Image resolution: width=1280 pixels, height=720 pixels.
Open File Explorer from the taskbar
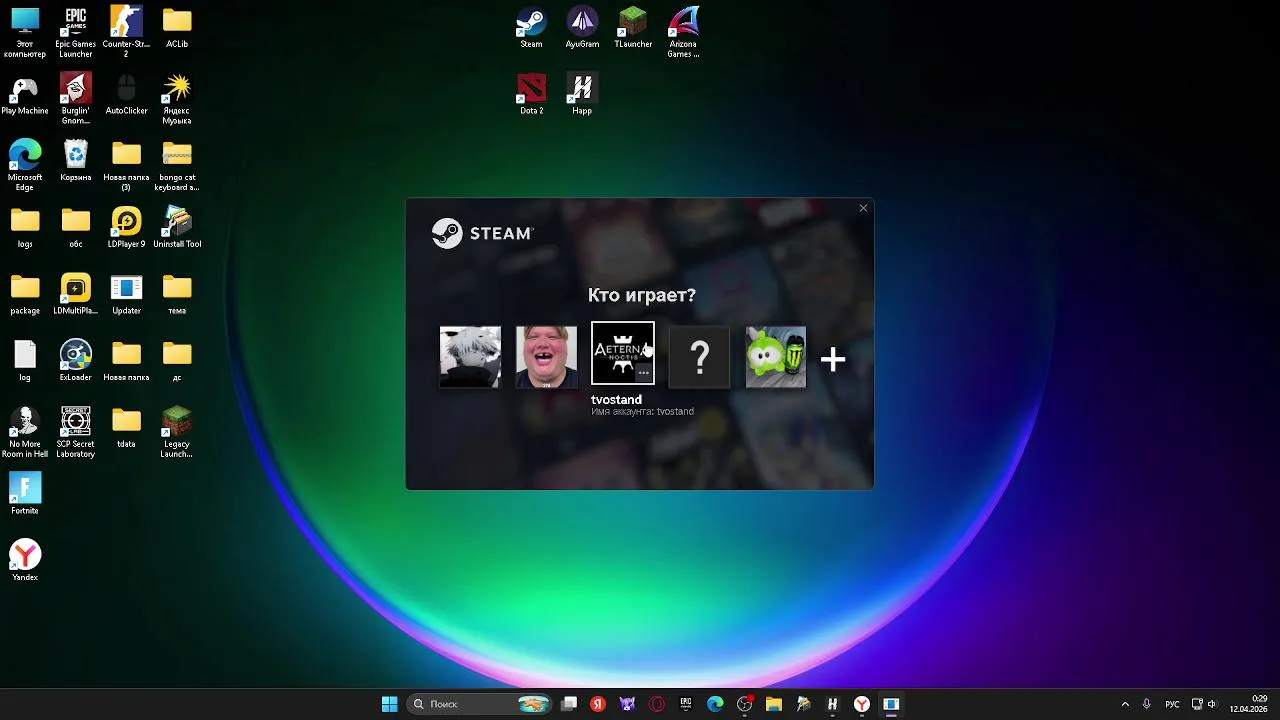click(x=774, y=704)
